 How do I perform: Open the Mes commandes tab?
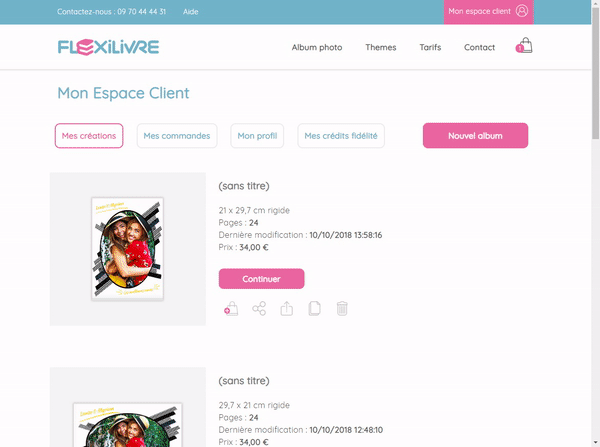pos(177,135)
